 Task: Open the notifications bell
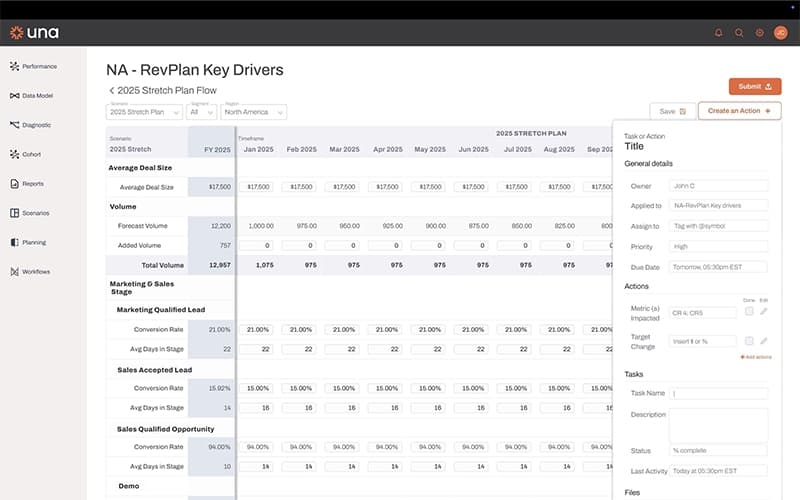[x=718, y=33]
